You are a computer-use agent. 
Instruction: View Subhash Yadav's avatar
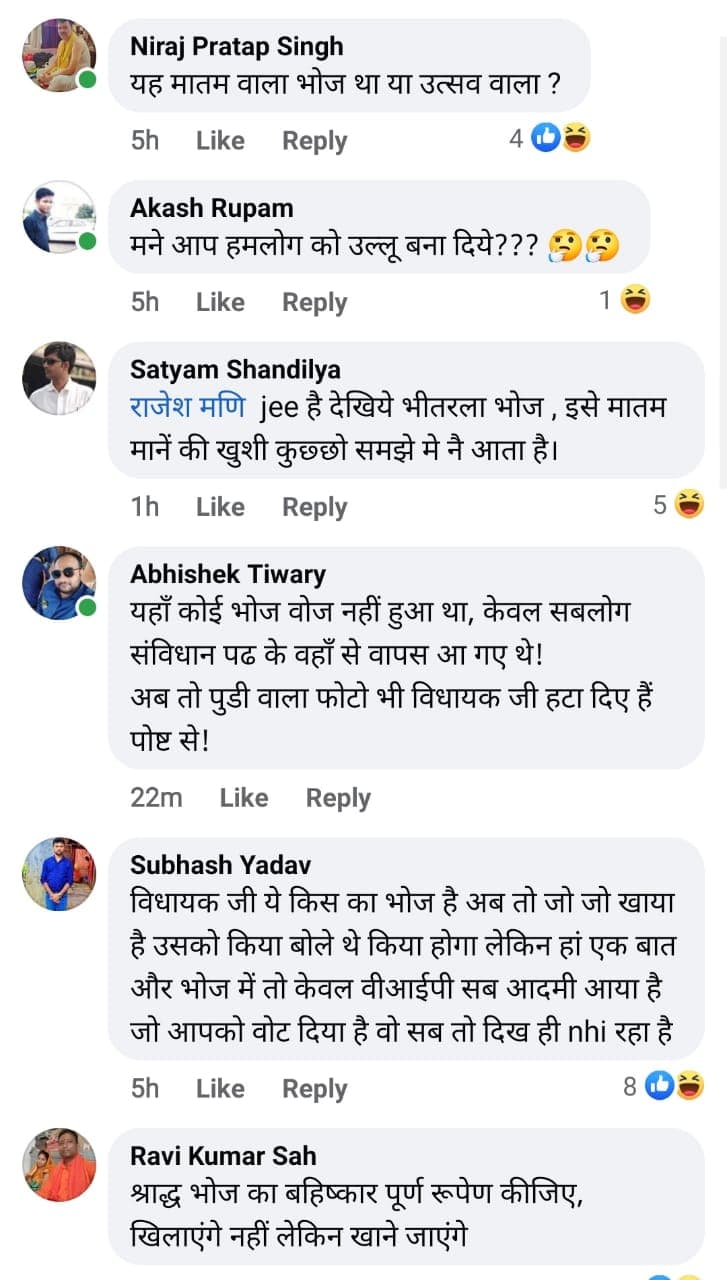[x=59, y=873]
